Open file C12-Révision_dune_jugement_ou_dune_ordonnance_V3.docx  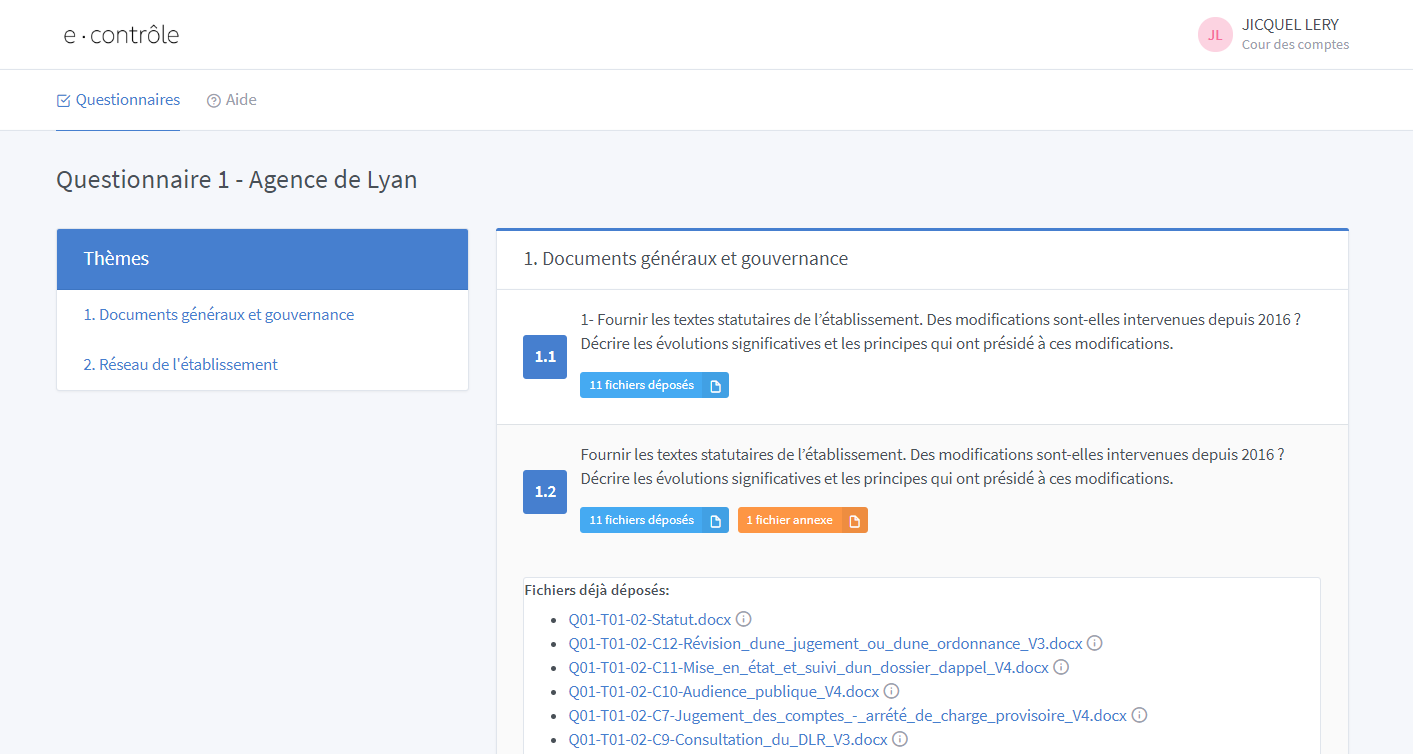click(x=826, y=643)
